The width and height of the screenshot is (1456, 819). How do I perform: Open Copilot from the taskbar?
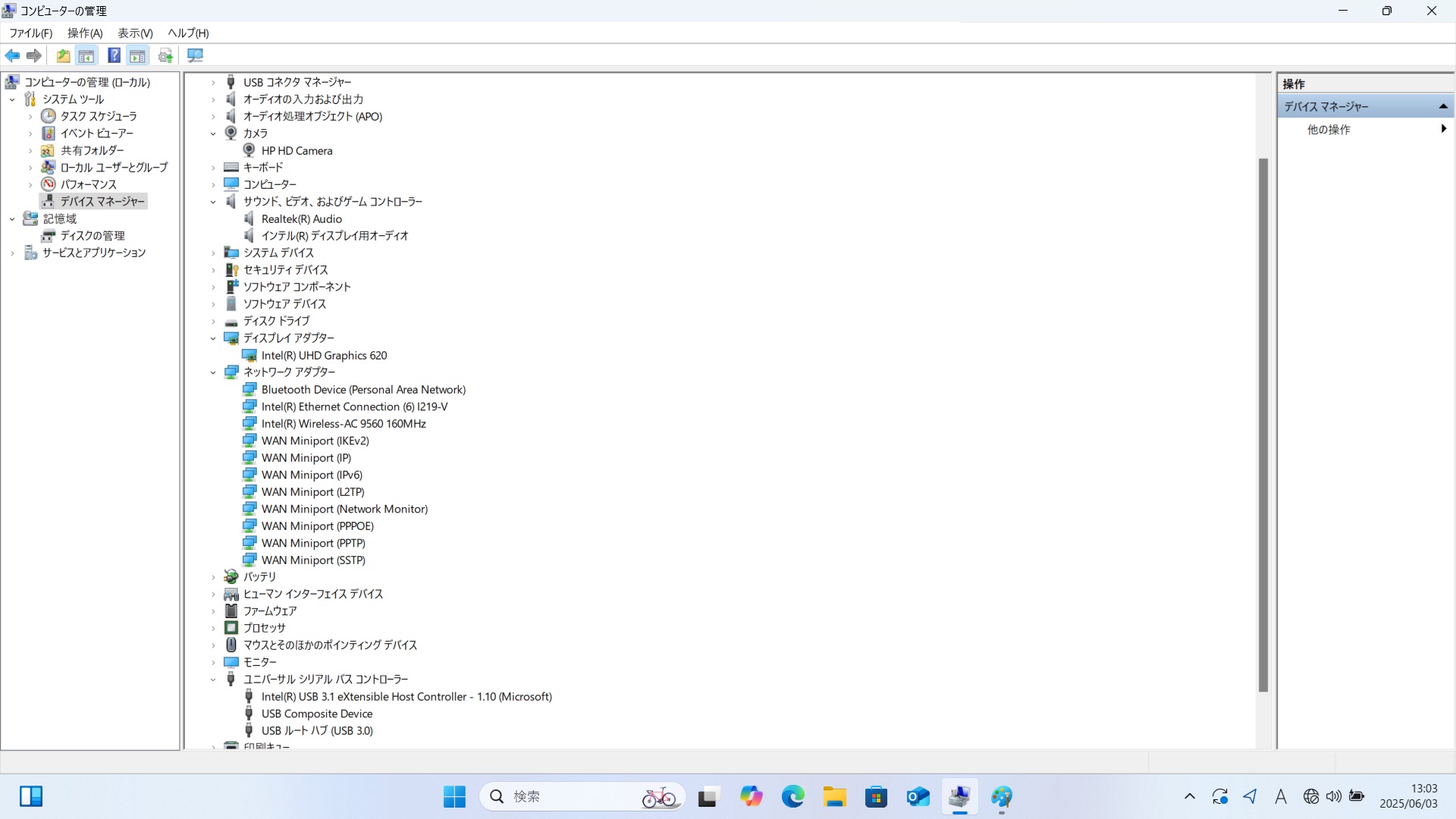tap(751, 796)
